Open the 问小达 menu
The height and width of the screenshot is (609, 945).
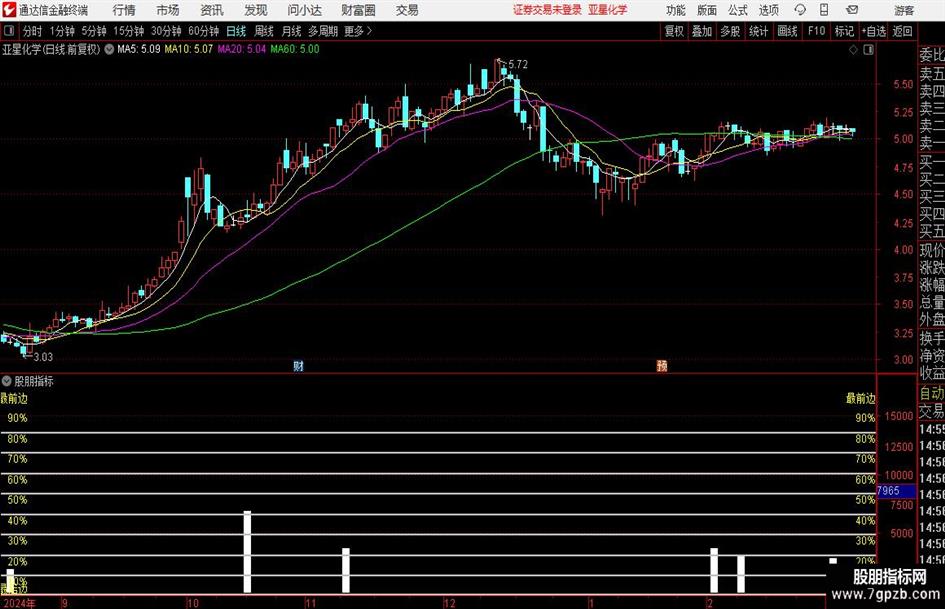tap(304, 10)
